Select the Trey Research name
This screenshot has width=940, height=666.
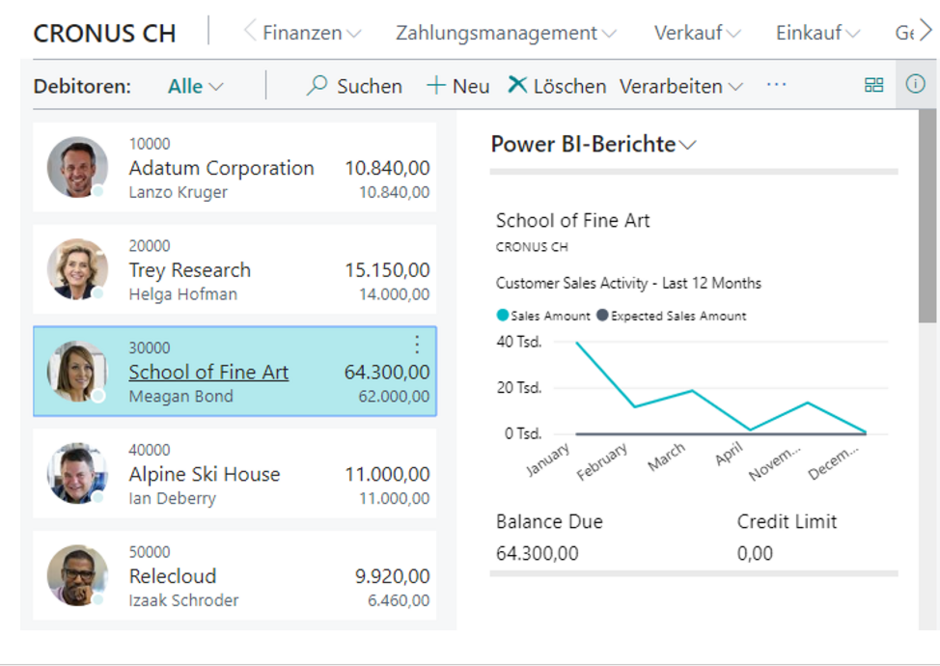[x=189, y=270]
